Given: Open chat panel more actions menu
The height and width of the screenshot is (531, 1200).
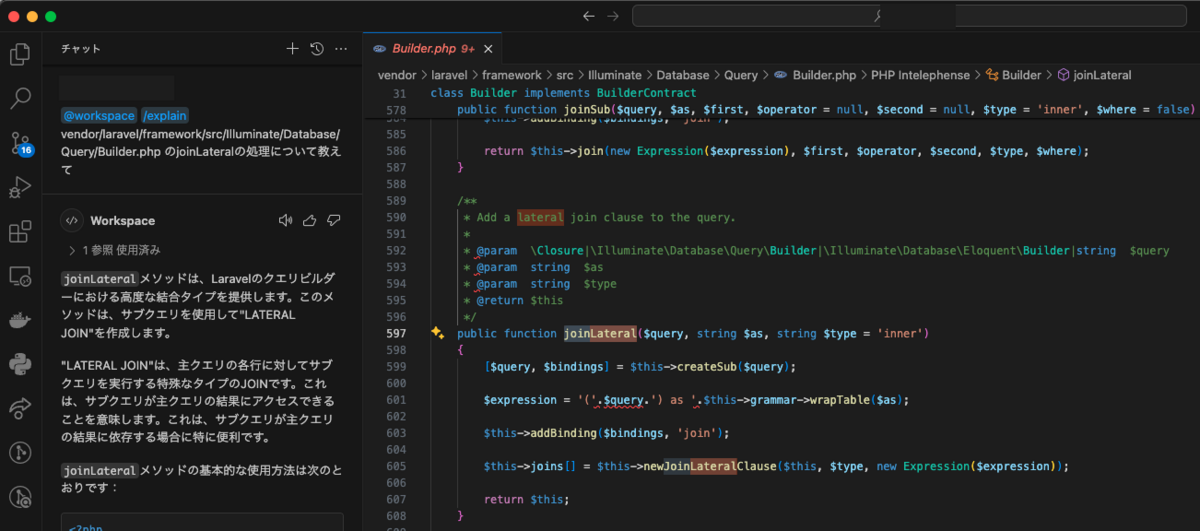Looking at the screenshot, I should (341, 48).
